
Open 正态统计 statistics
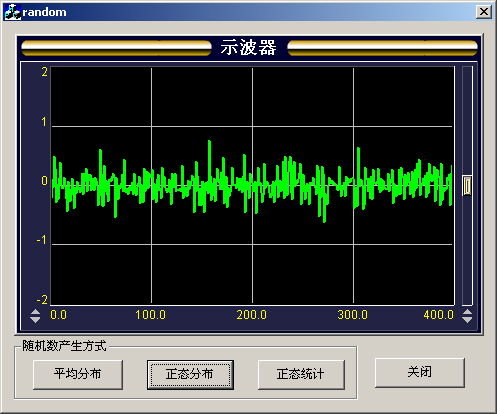pos(301,374)
